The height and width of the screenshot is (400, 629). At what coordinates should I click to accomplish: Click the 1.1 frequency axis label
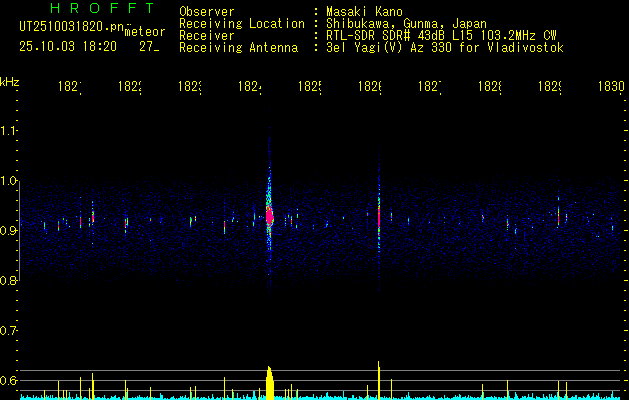(8, 131)
